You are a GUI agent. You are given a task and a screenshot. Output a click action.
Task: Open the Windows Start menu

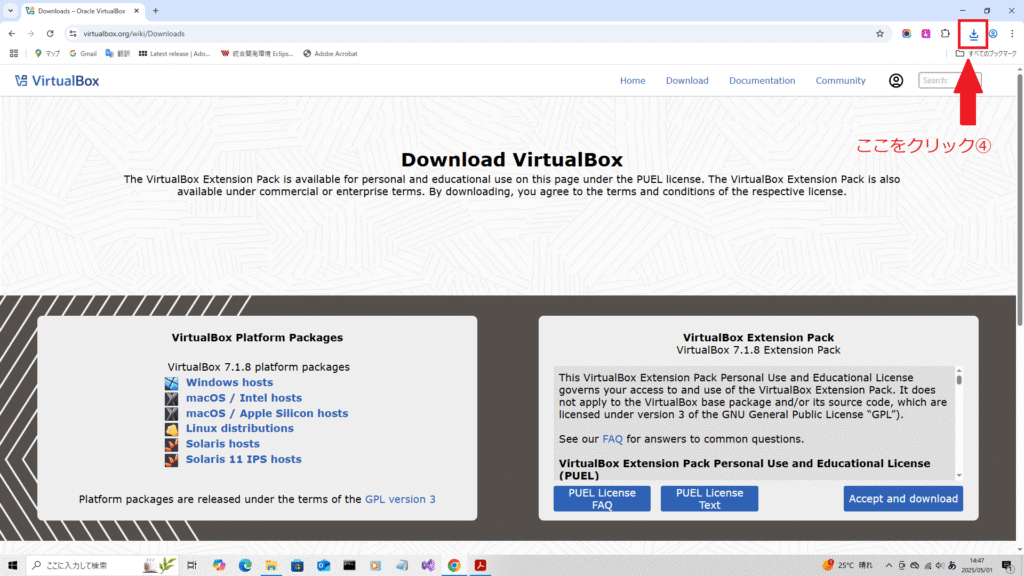click(x=12, y=566)
